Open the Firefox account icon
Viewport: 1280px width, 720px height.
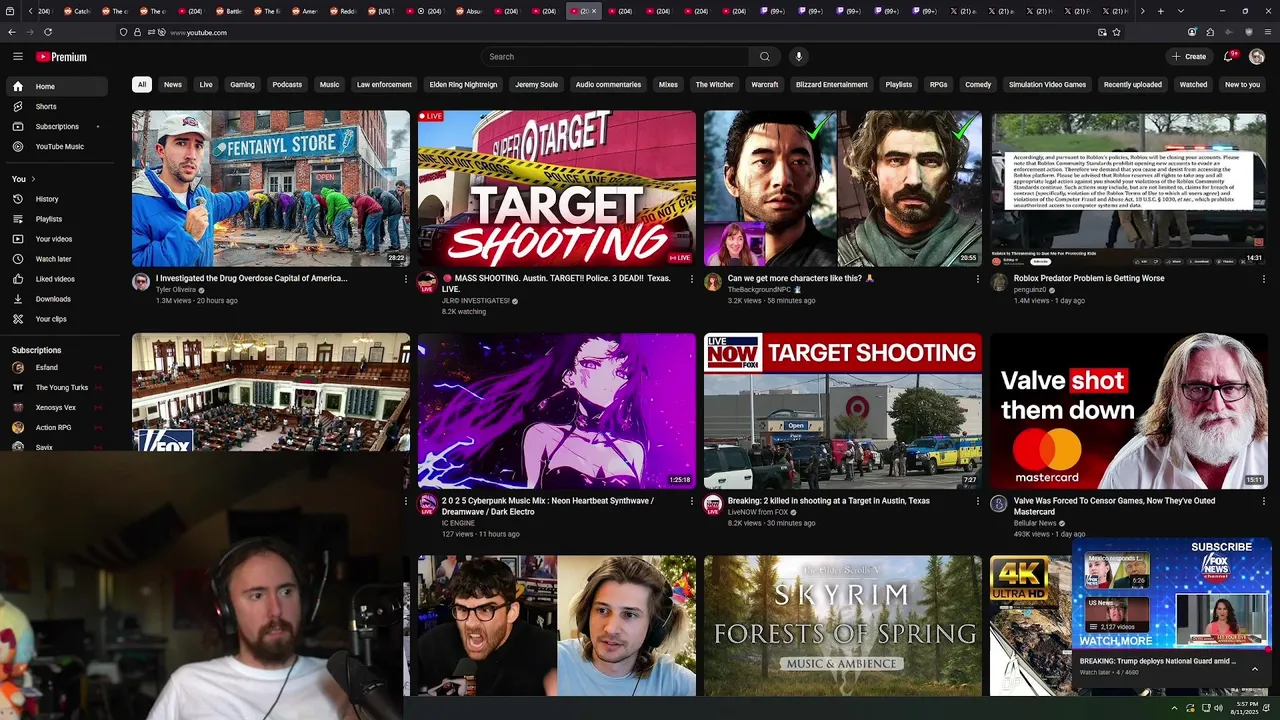click(x=1192, y=32)
